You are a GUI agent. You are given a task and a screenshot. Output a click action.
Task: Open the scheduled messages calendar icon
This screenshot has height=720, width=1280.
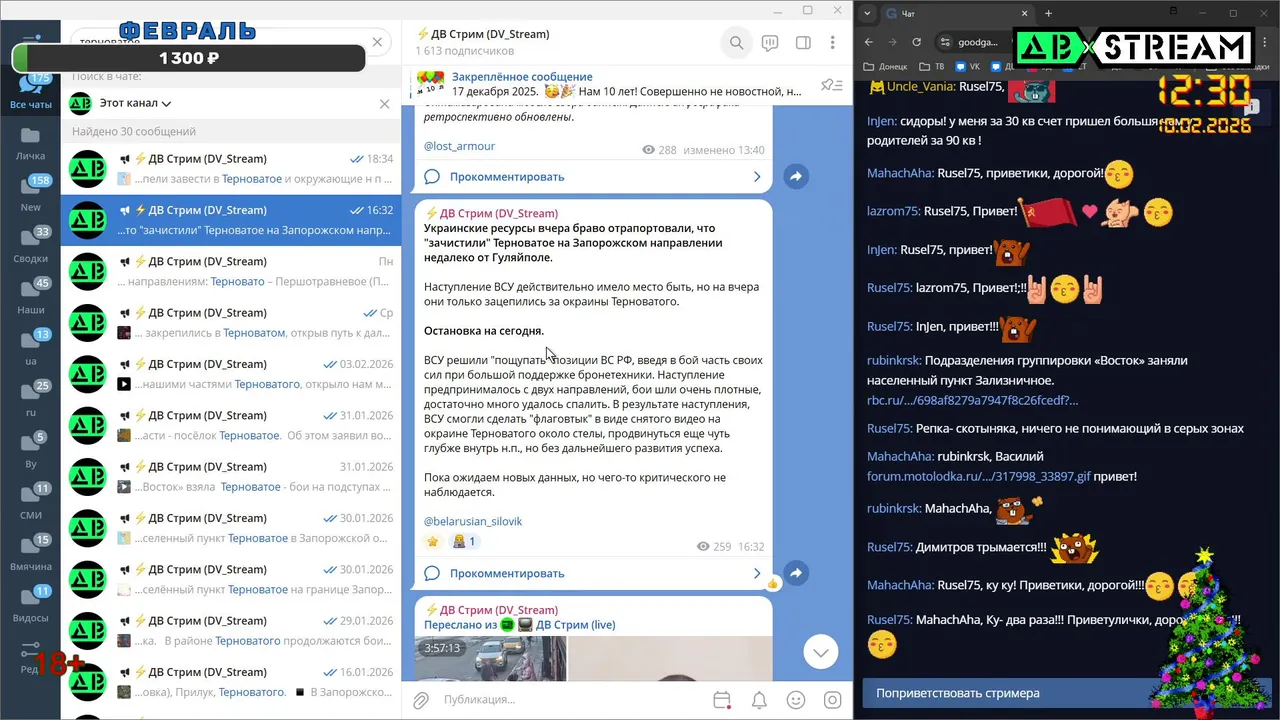click(723, 700)
